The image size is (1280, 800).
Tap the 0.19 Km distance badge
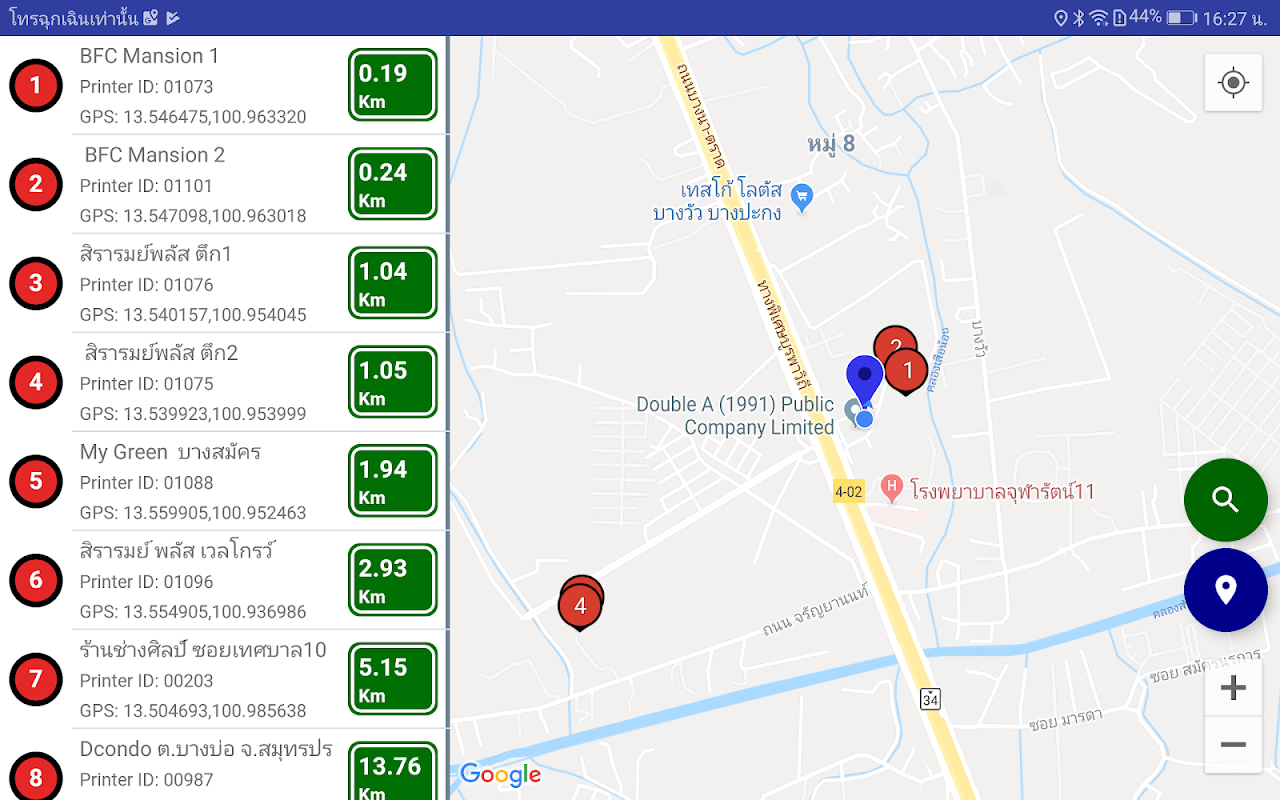click(x=393, y=85)
